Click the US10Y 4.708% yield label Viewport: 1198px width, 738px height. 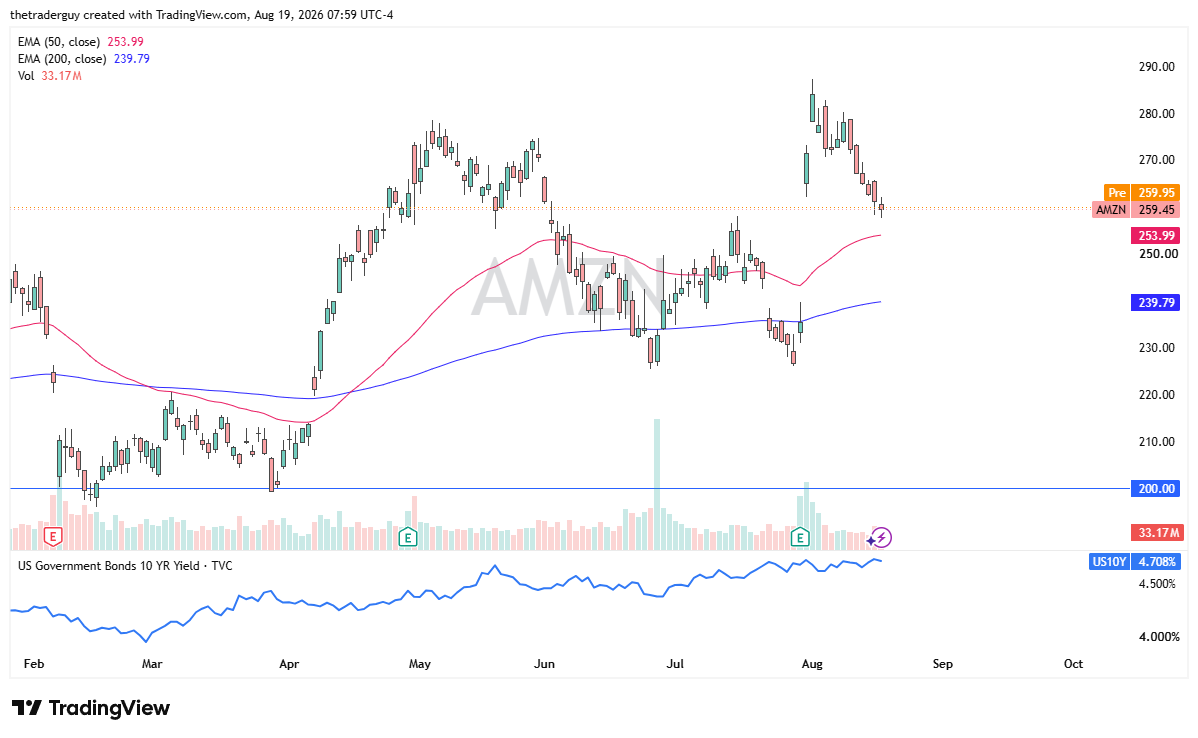[1135, 562]
